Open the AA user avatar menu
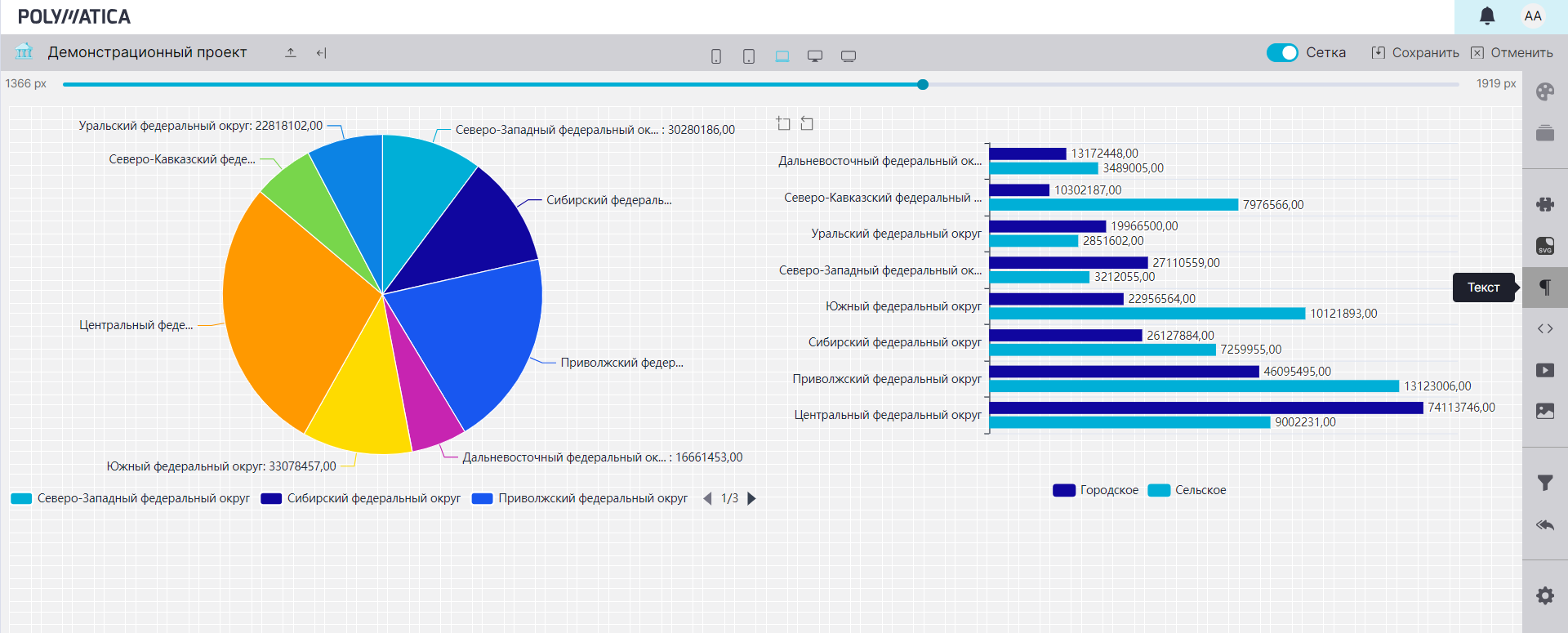The width and height of the screenshot is (1568, 633). tap(1532, 16)
